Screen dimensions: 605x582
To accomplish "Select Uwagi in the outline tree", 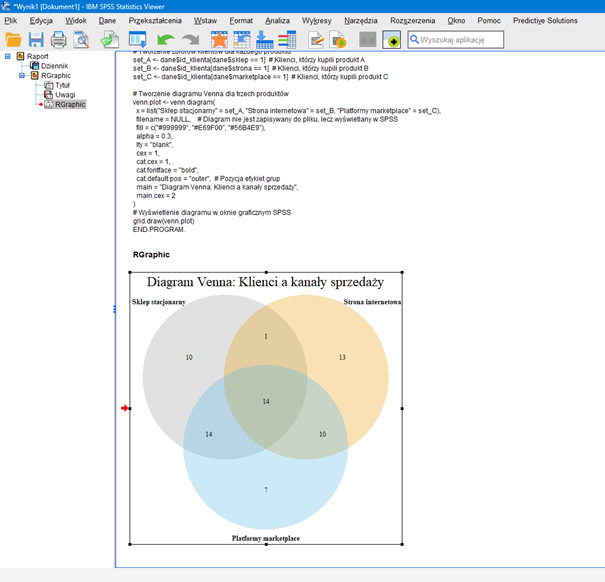I will (x=65, y=95).
